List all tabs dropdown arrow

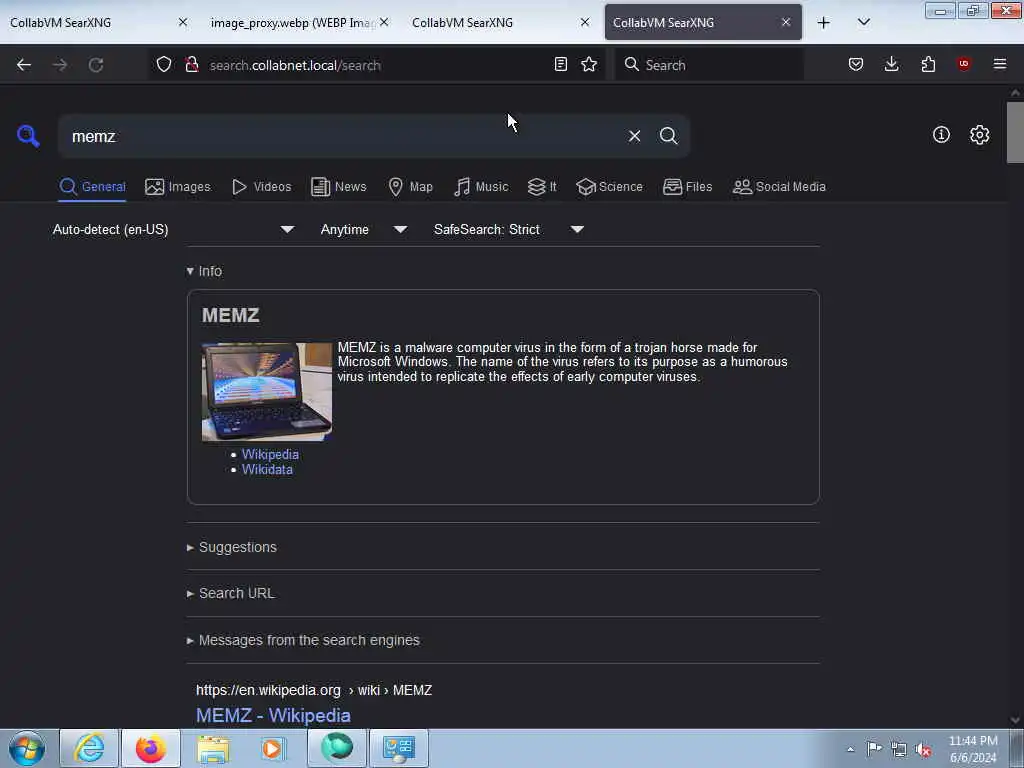(x=863, y=22)
